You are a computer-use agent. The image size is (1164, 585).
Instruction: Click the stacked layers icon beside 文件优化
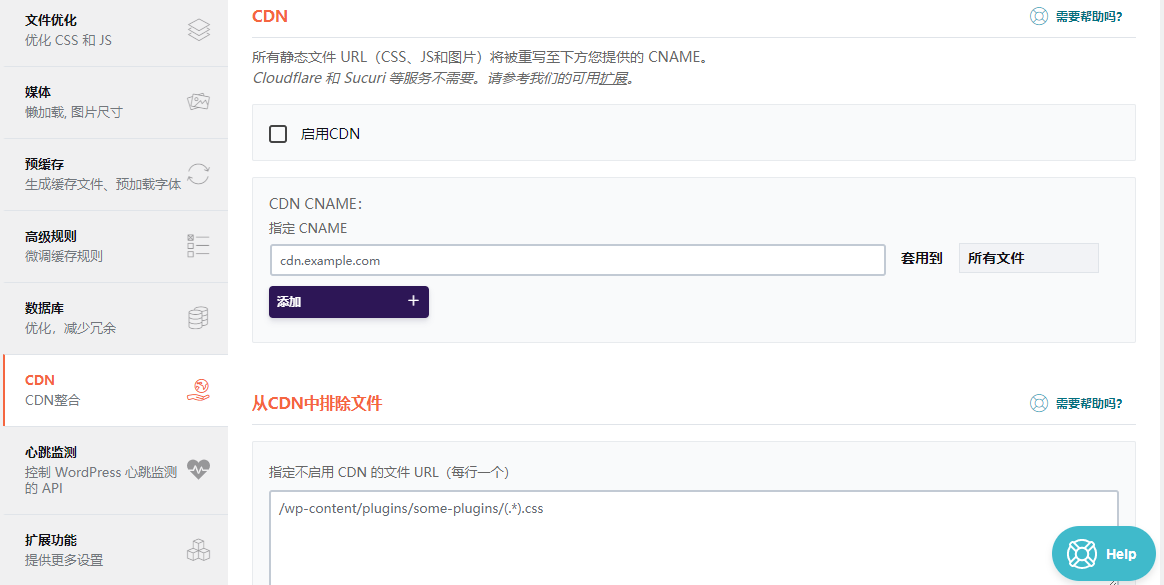point(199,30)
